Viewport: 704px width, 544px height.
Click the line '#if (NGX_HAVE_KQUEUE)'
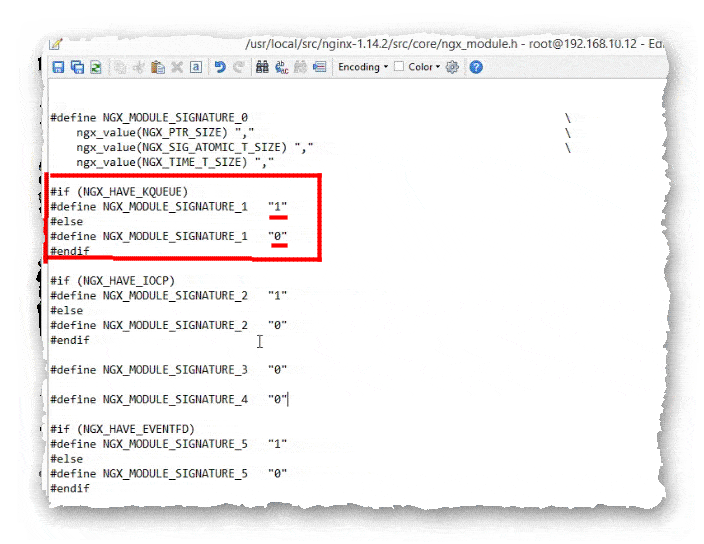119,192
